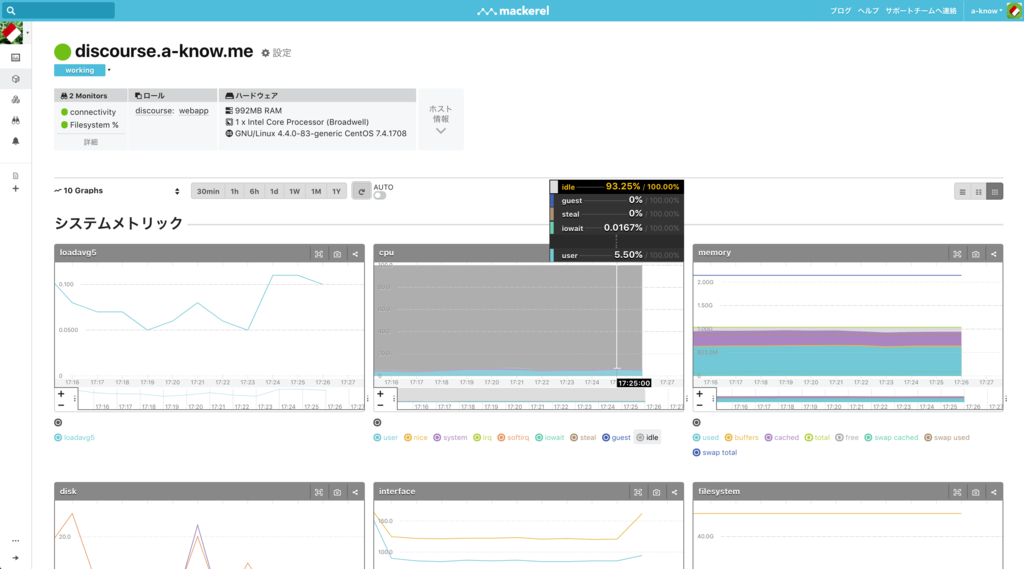Expand the memory graph to fullscreen
This screenshot has width=1024, height=569.
point(957,253)
